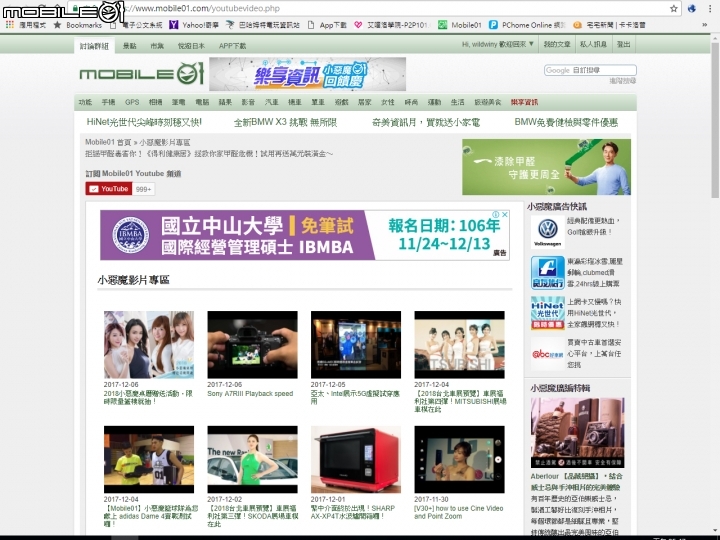The height and width of the screenshot is (540, 720).
Task: Open the Sony A7RIII camera video thumbnail
Action: tap(252, 345)
